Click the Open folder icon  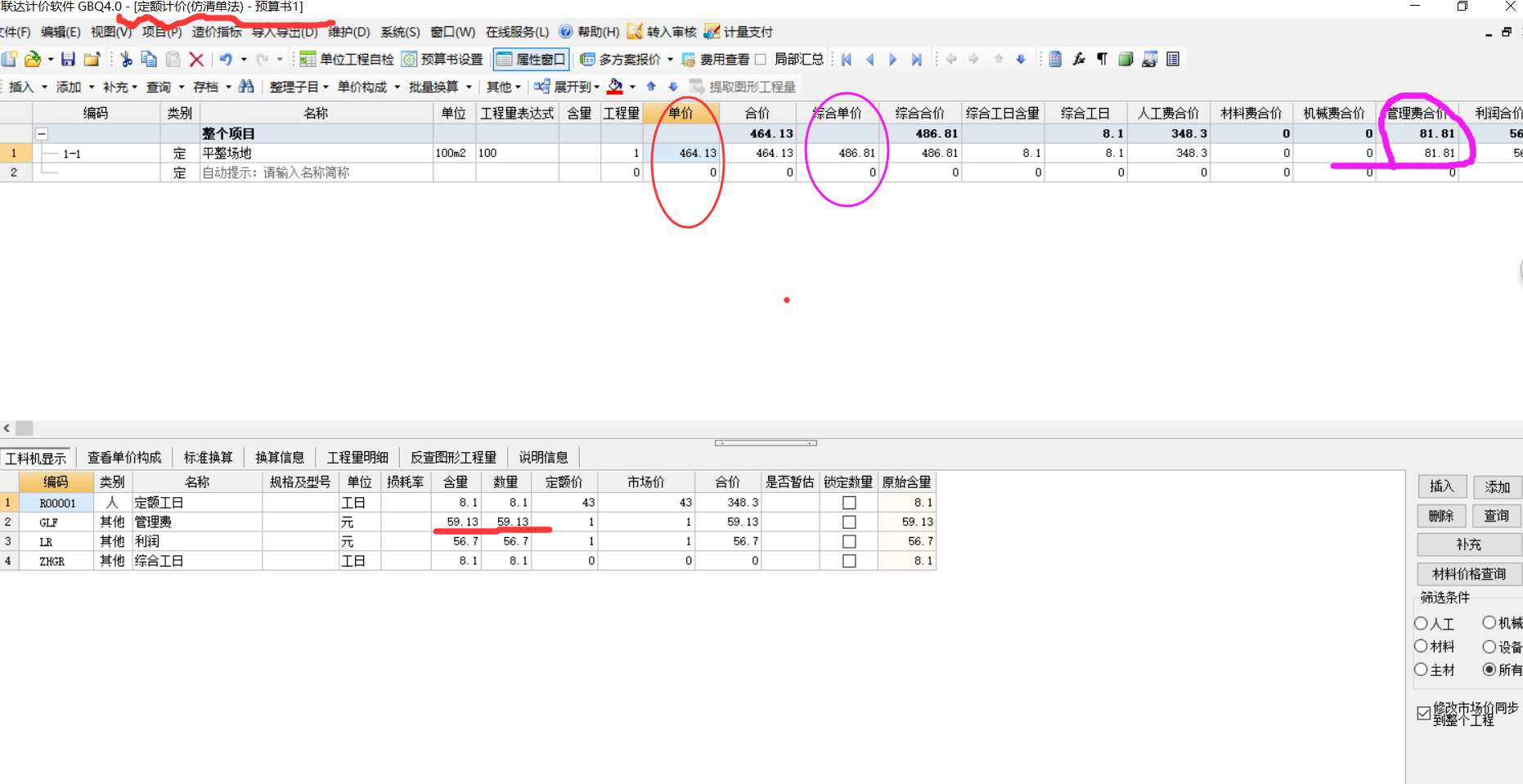(x=32, y=59)
